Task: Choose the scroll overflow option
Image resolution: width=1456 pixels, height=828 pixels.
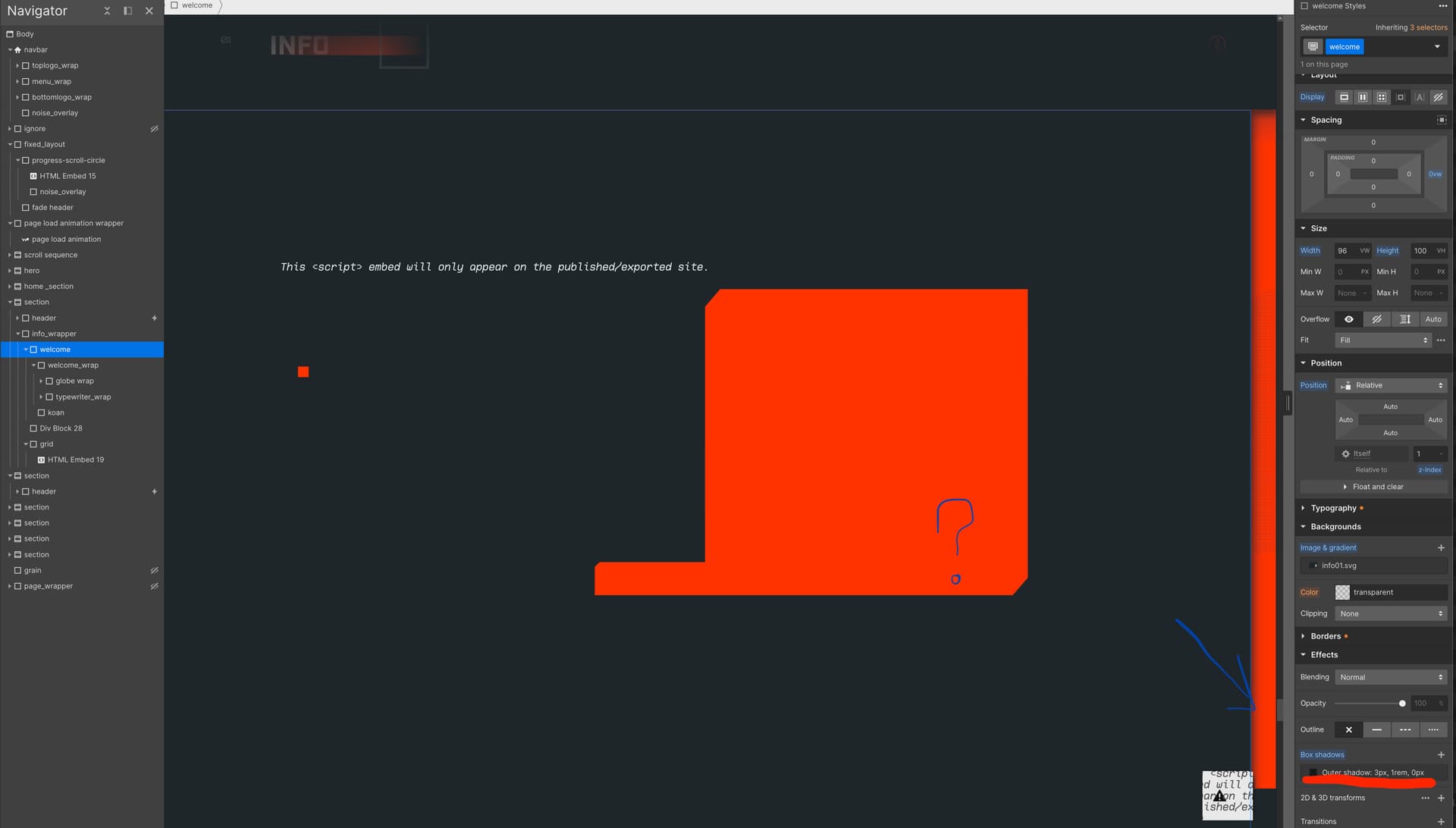Action: pos(1405,319)
